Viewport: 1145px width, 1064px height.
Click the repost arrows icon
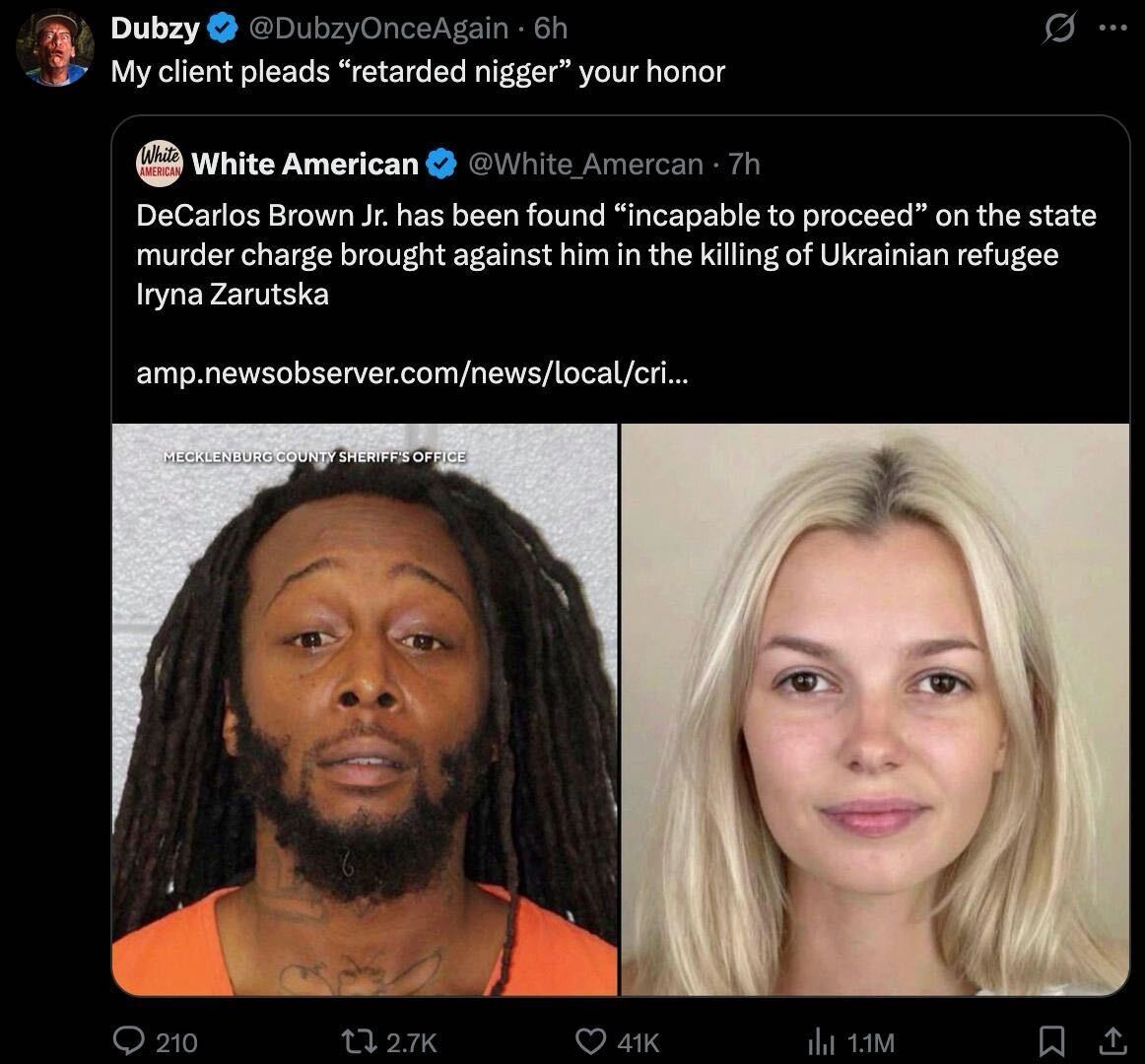coord(360,1041)
